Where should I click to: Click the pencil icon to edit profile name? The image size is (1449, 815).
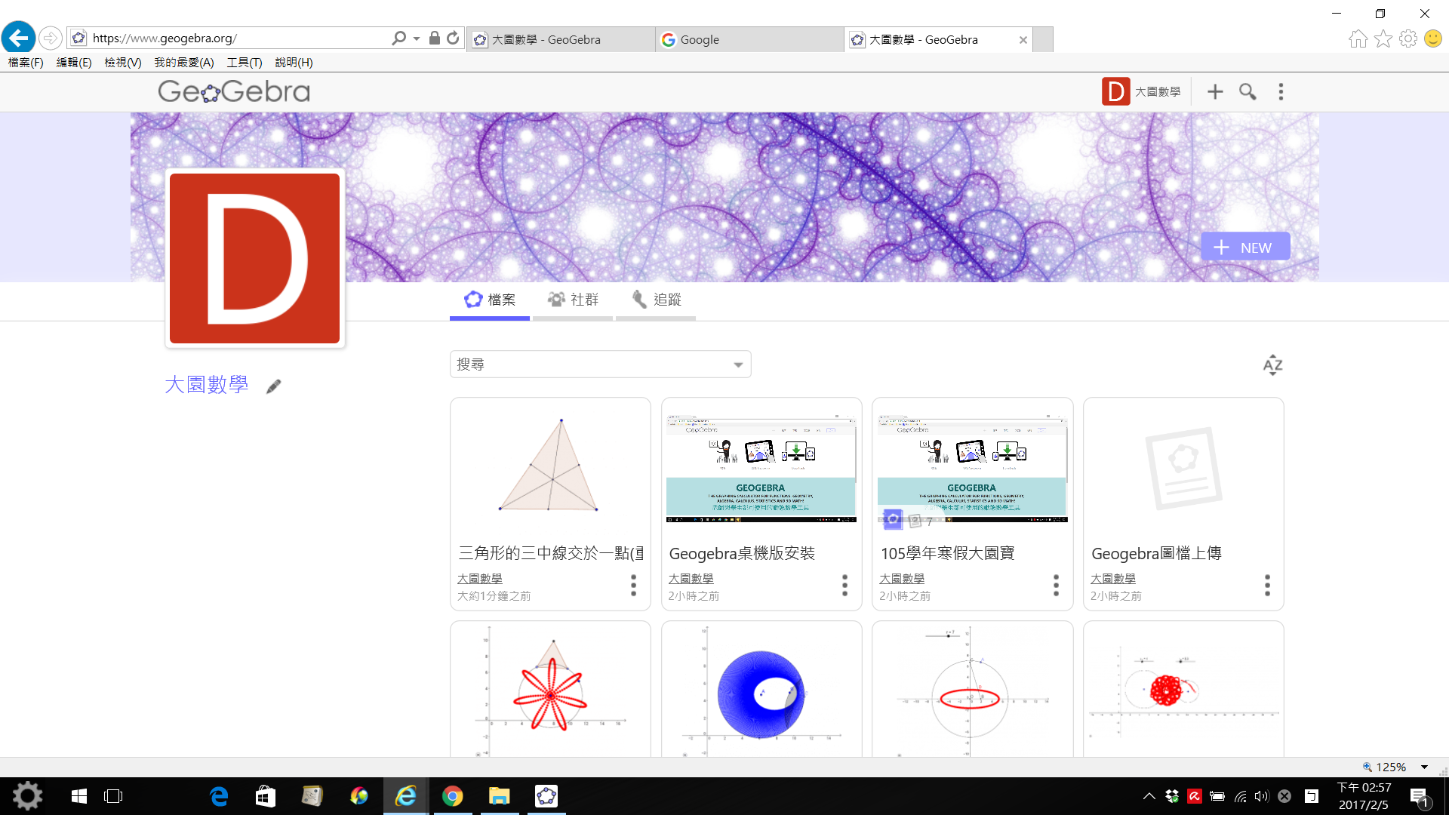click(273, 386)
